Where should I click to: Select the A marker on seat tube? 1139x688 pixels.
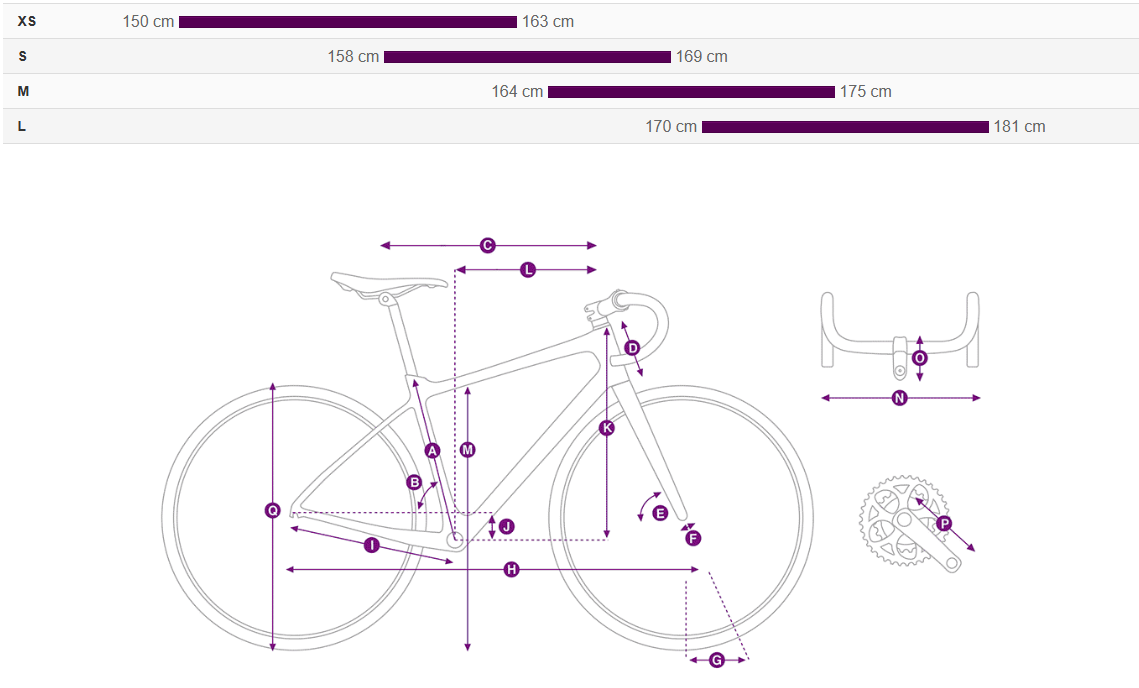coord(432,450)
